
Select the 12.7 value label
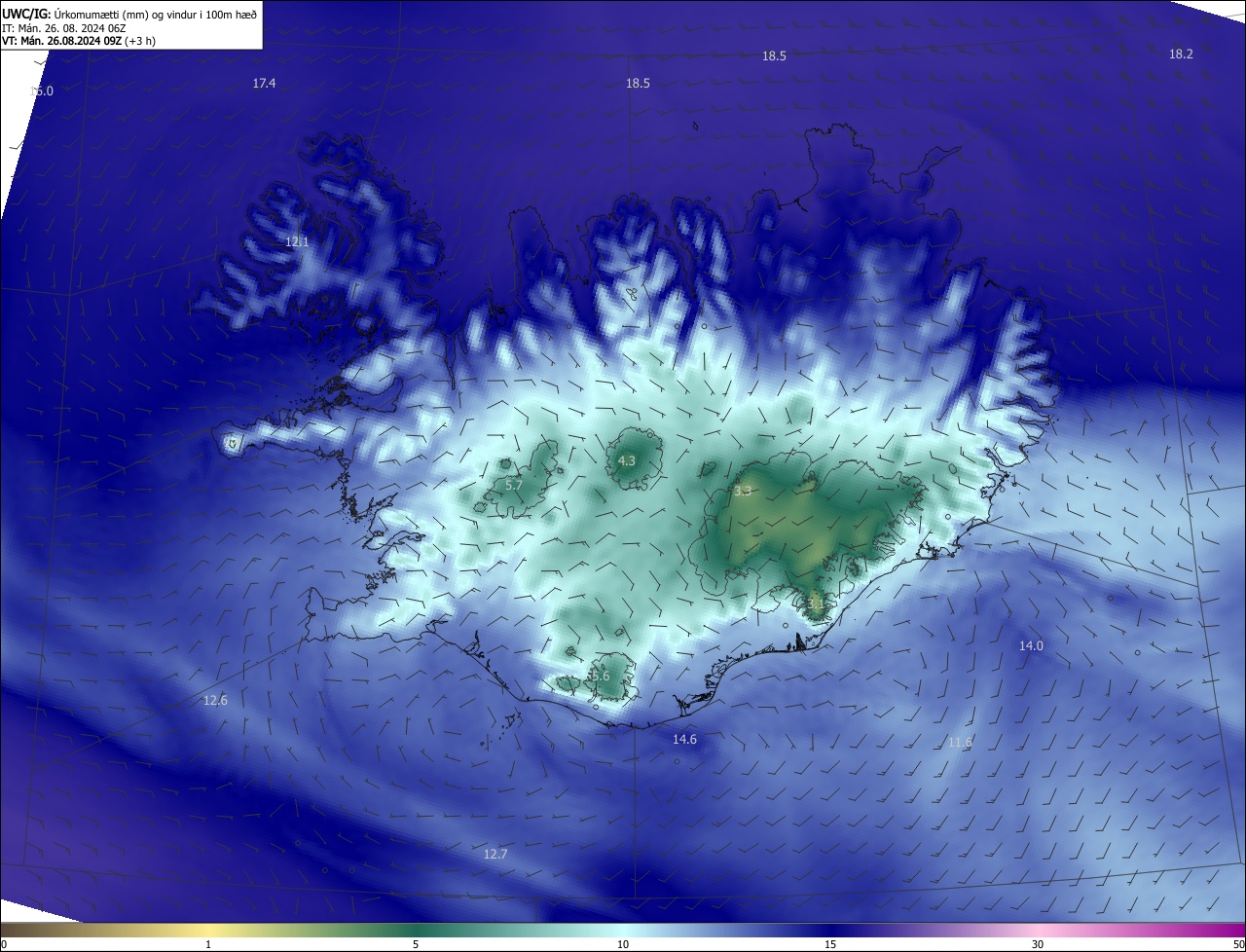click(x=495, y=855)
